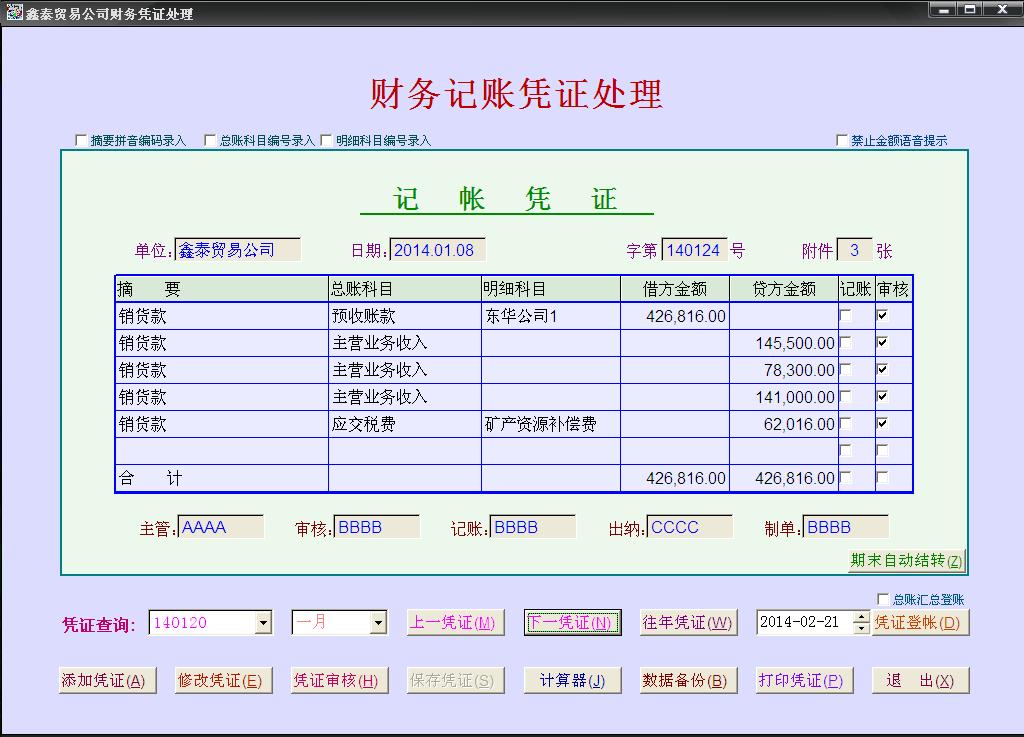Open prior-year vouchers via 往年凭证
The image size is (1024, 737).
click(687, 622)
